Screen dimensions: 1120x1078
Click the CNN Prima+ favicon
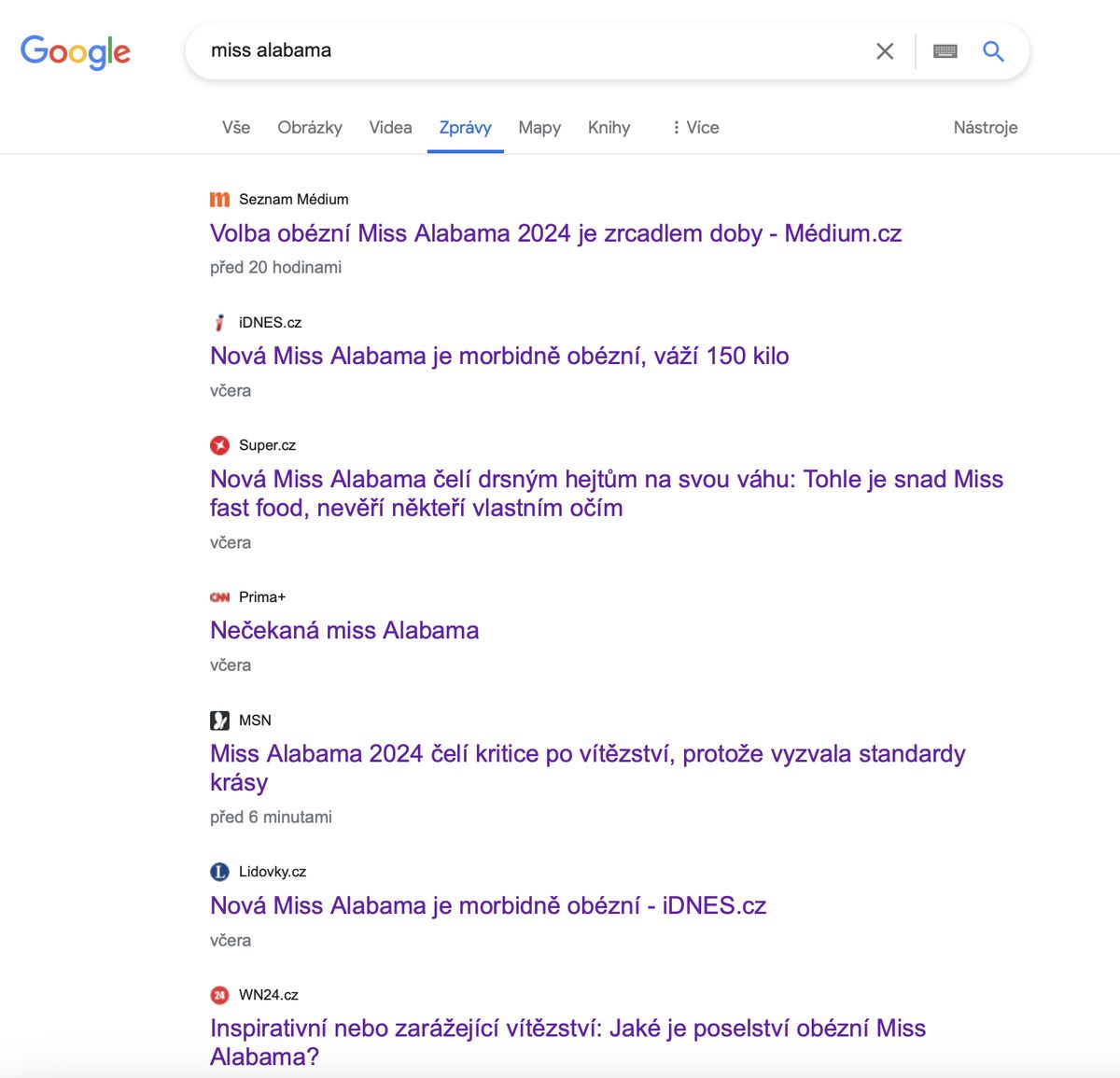[219, 596]
